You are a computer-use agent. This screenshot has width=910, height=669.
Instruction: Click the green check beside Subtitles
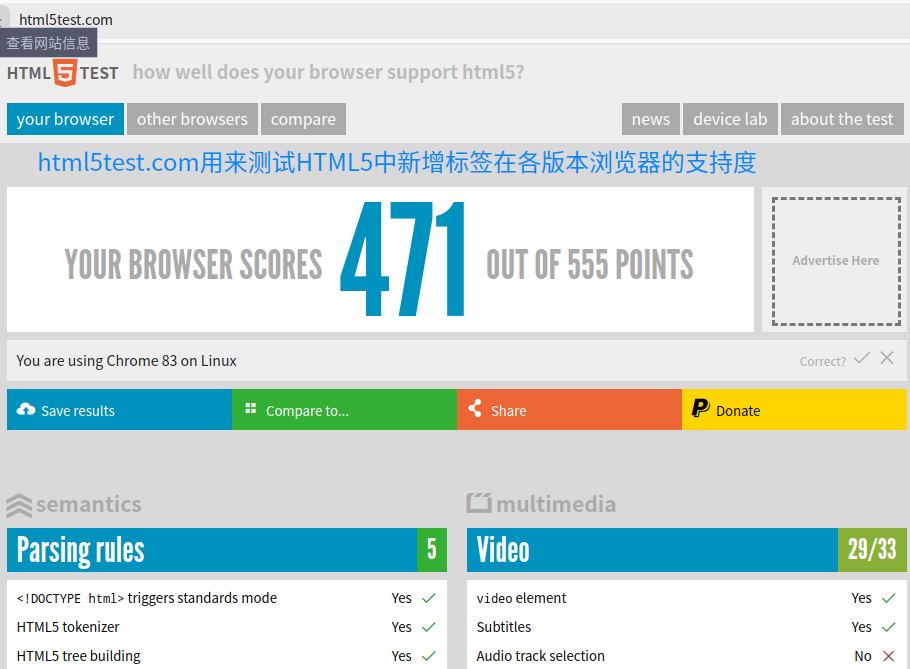(889, 627)
